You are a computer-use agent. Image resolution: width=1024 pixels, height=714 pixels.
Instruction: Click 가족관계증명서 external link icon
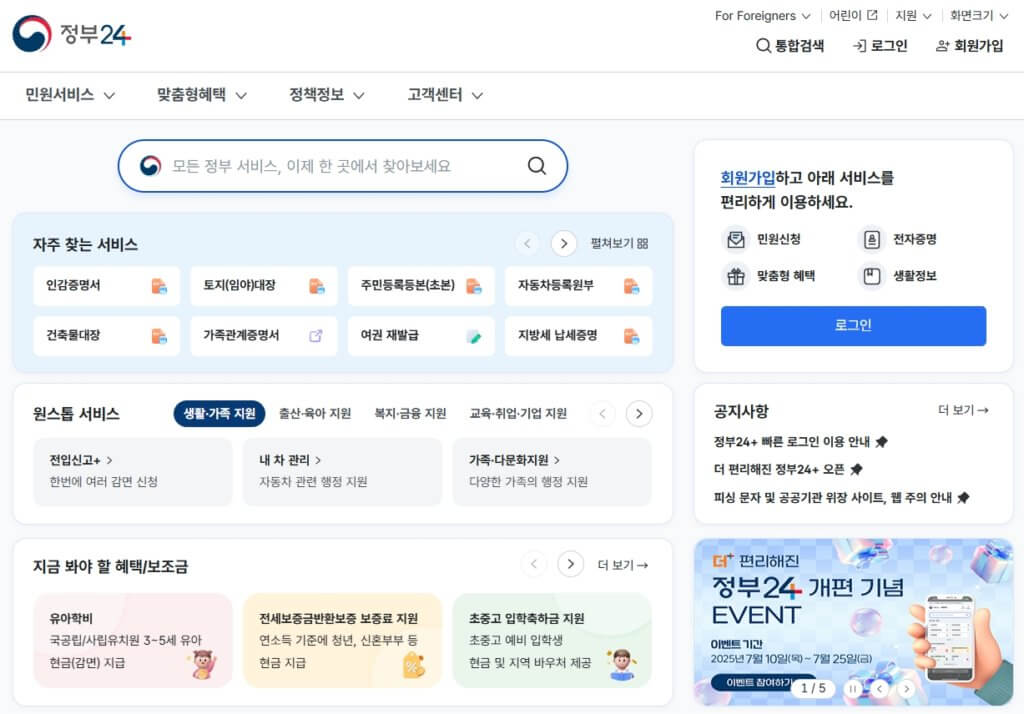click(x=315, y=336)
